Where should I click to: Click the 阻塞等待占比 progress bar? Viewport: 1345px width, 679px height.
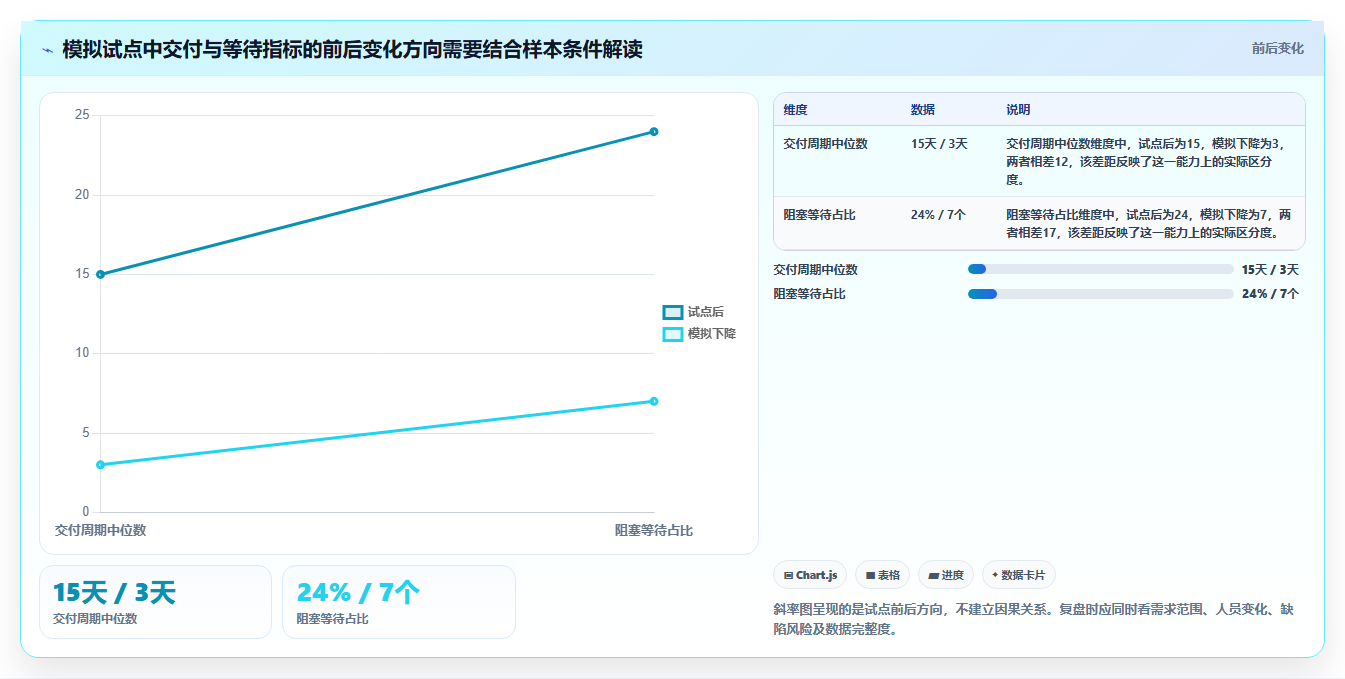[x=1100, y=294]
